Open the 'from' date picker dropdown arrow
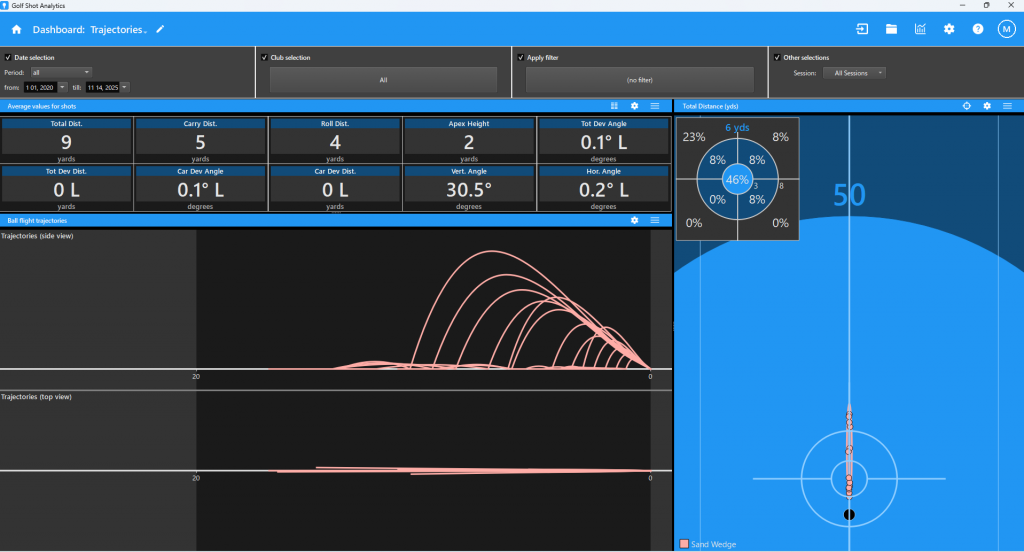Screen dimensions: 1024x552 click(63, 88)
